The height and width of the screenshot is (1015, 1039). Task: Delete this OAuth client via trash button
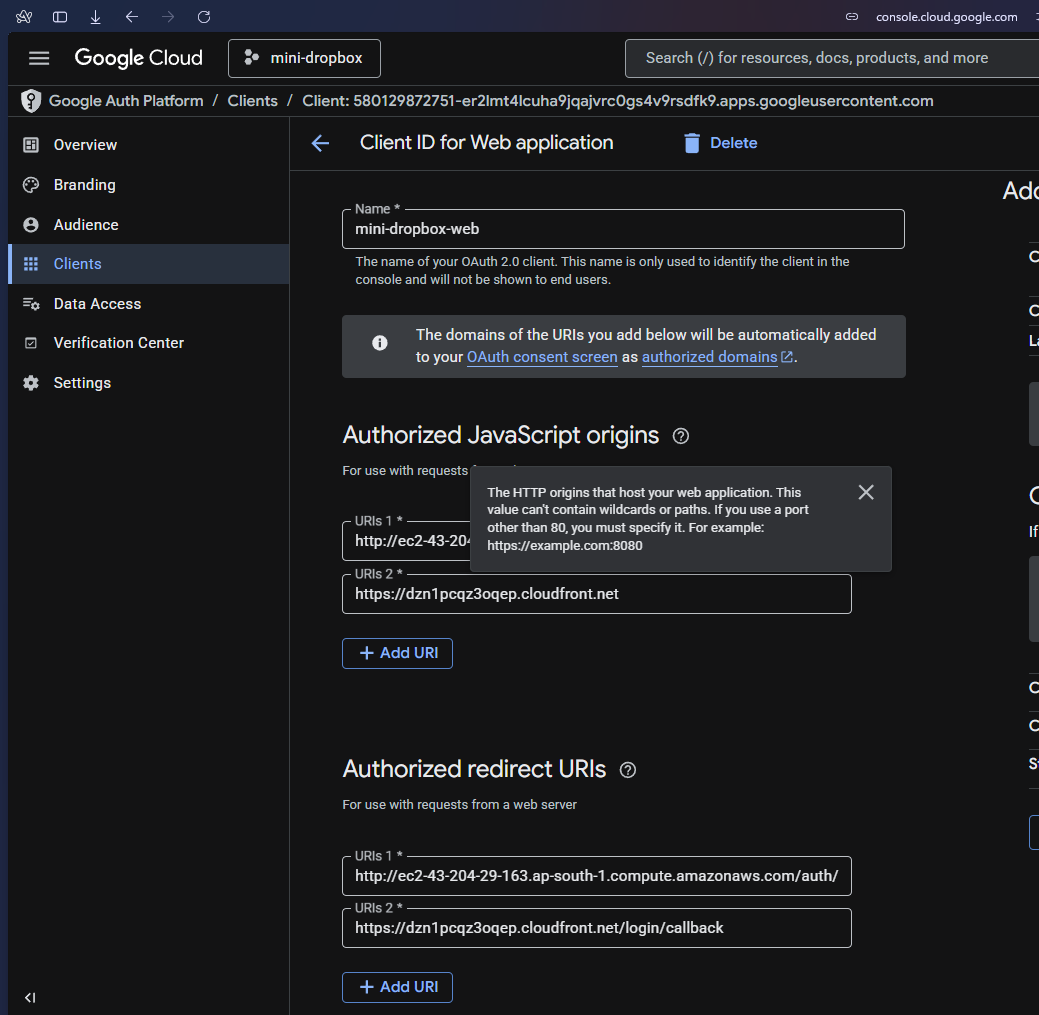coord(720,143)
